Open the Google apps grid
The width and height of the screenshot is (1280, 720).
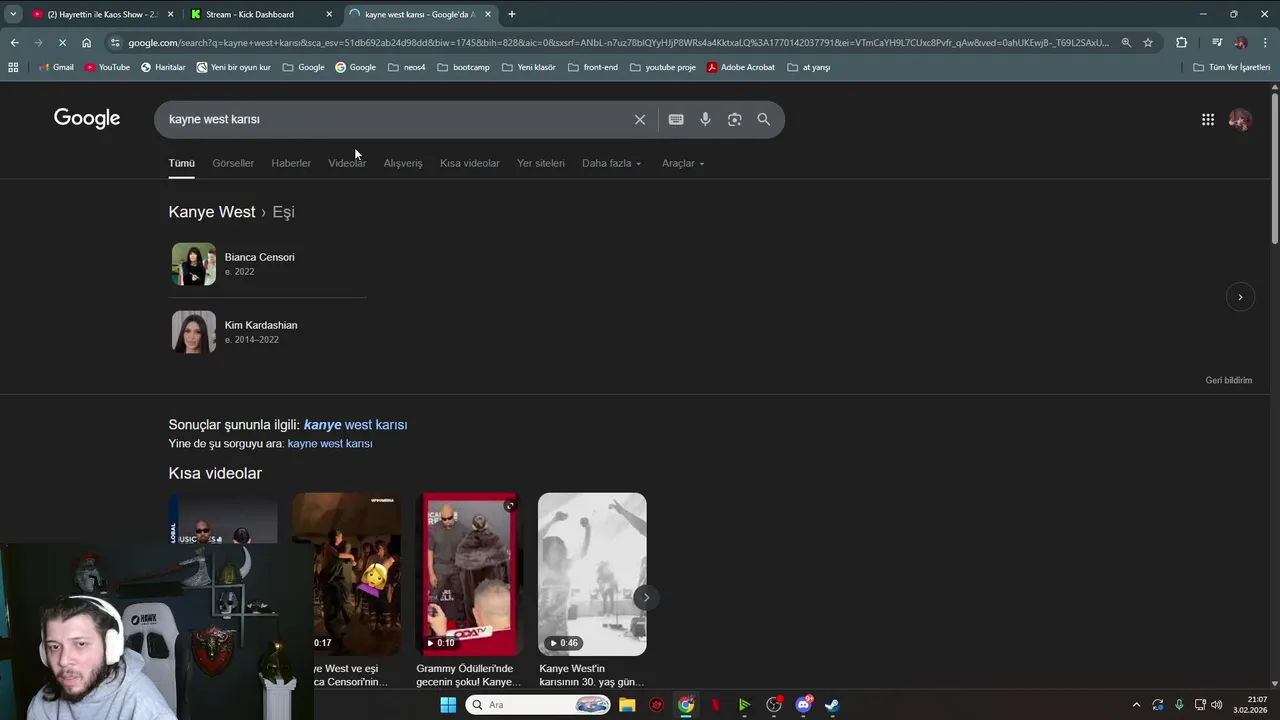click(1208, 119)
